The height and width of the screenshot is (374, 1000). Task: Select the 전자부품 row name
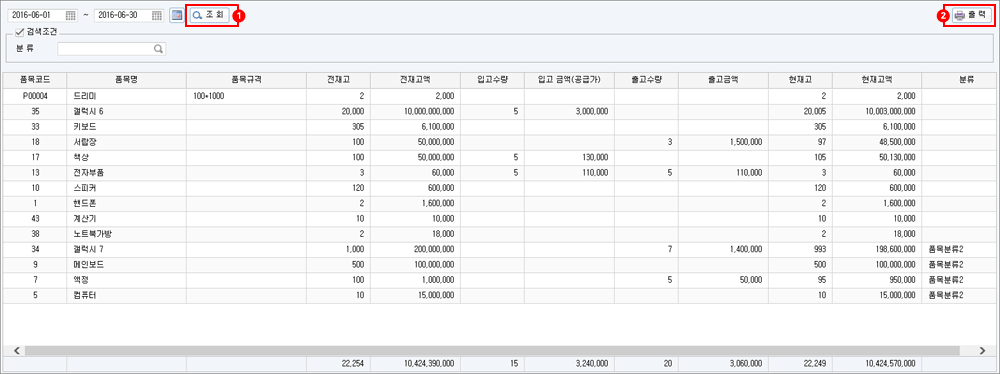(126, 172)
